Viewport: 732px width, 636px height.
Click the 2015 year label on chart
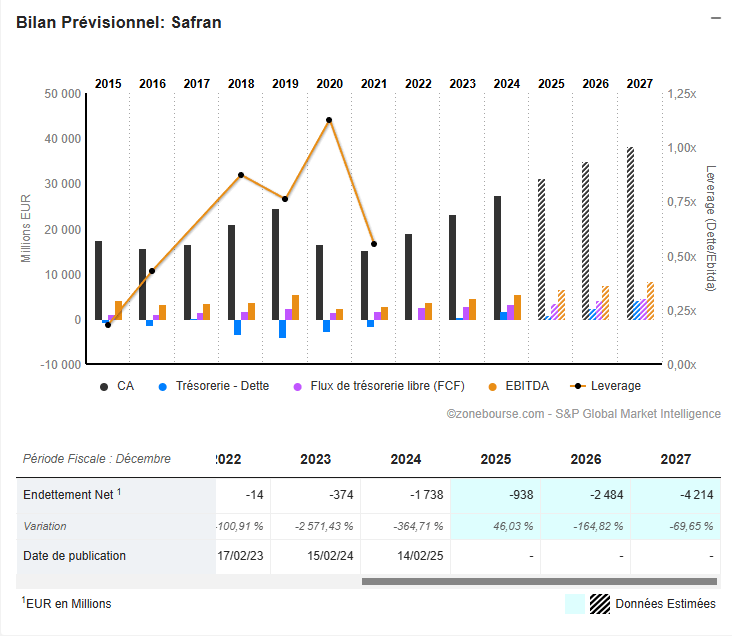pyautogui.click(x=108, y=84)
